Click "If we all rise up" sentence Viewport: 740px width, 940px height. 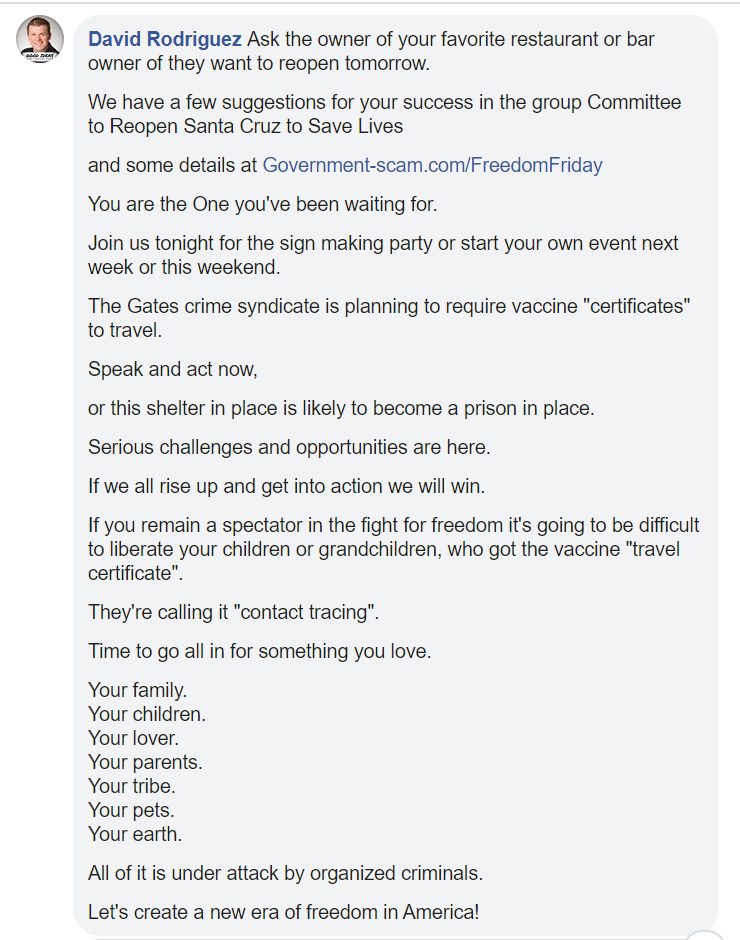pos(287,486)
